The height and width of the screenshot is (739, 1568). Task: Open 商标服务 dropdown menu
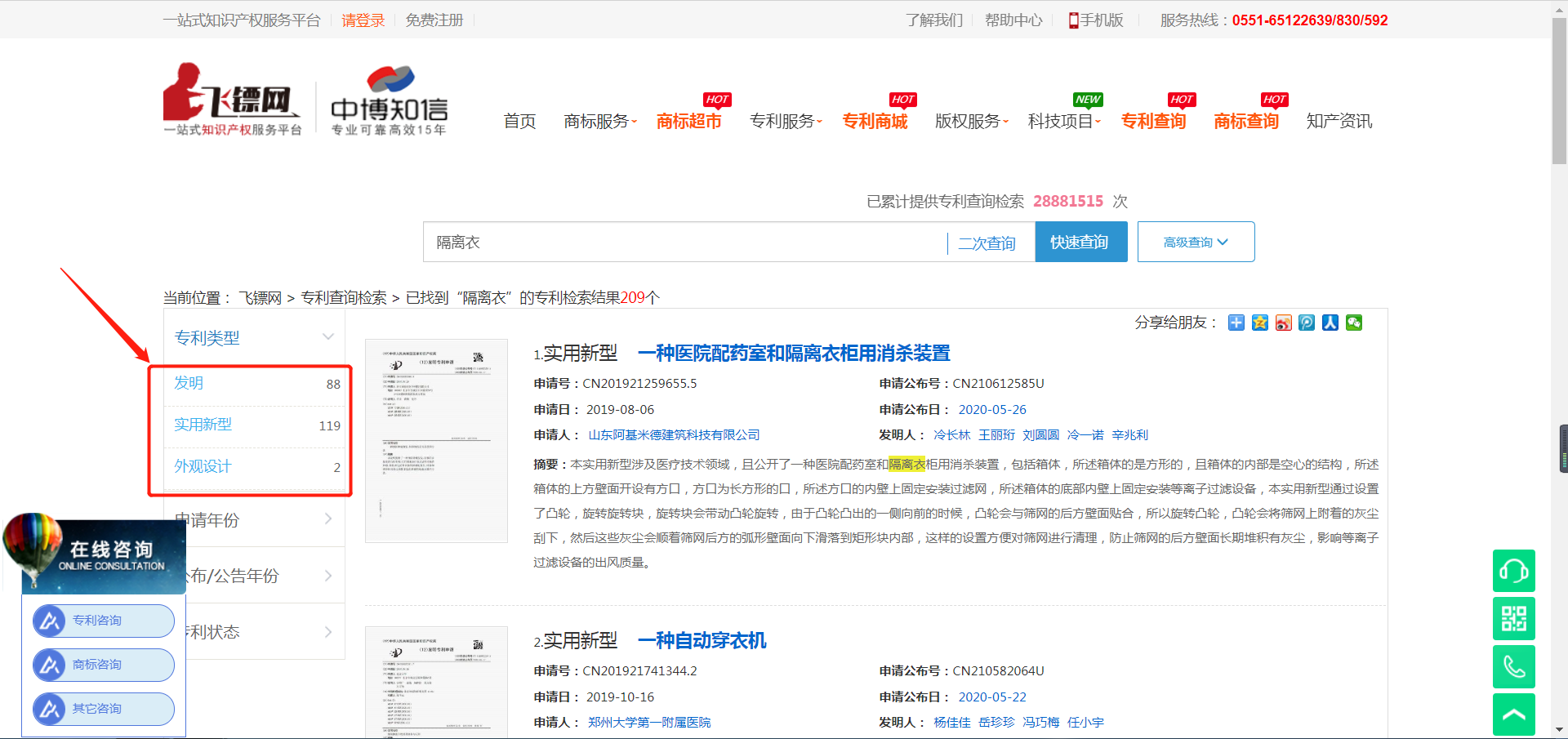click(600, 121)
